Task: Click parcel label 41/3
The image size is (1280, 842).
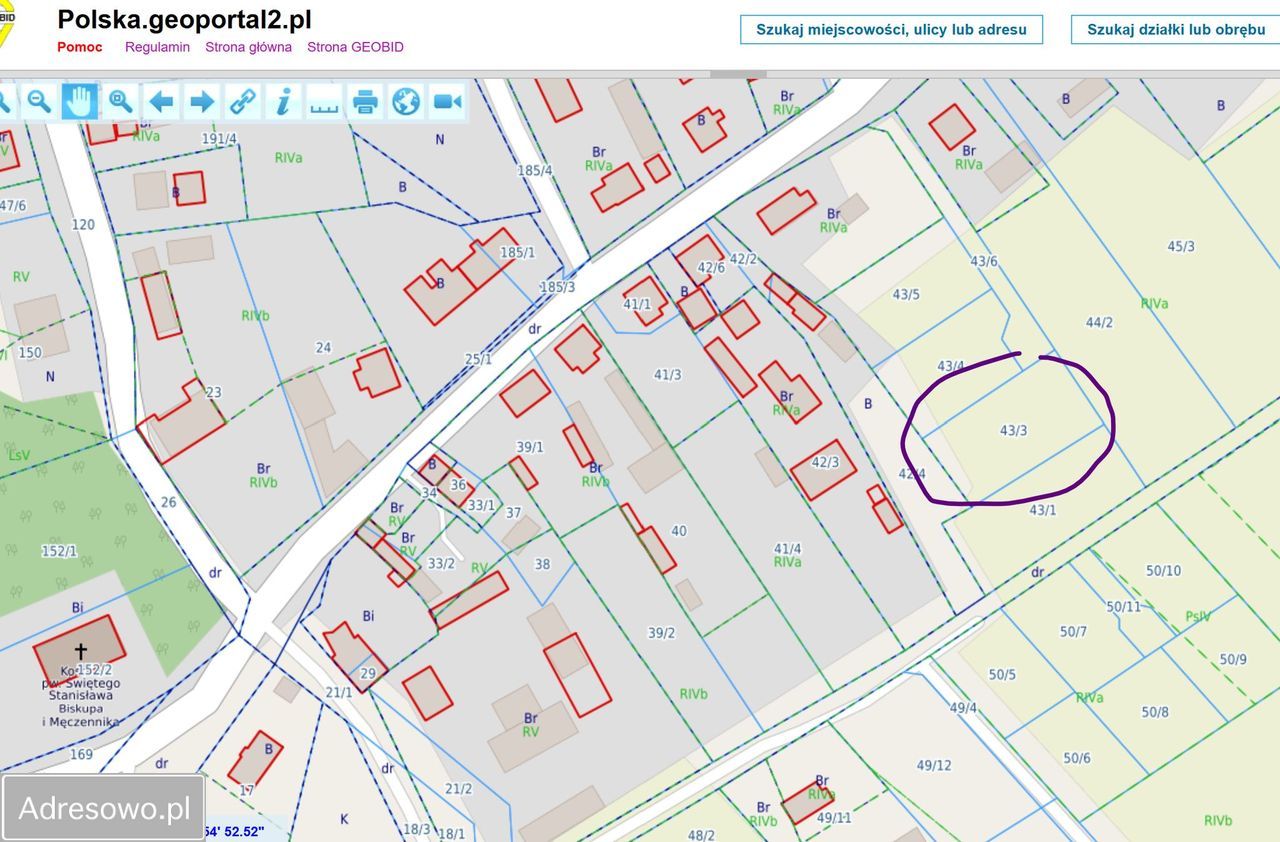Action: click(x=667, y=375)
